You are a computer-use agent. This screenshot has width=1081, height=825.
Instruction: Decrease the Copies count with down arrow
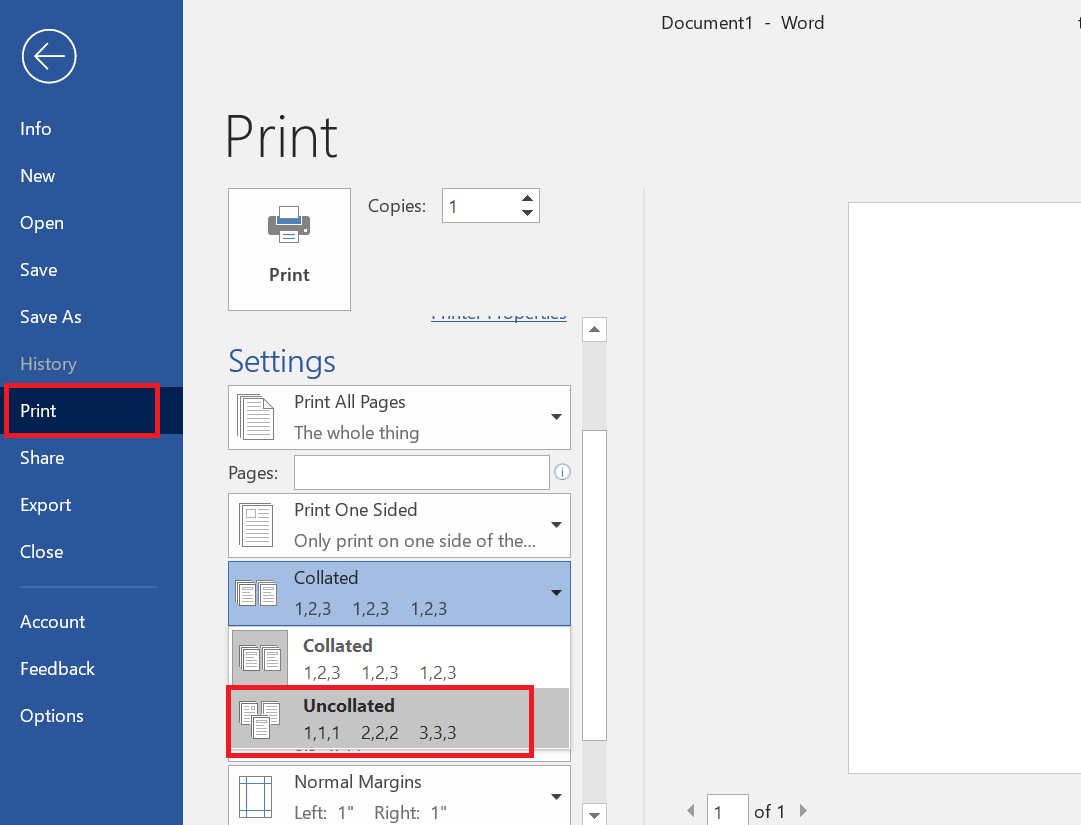527,213
